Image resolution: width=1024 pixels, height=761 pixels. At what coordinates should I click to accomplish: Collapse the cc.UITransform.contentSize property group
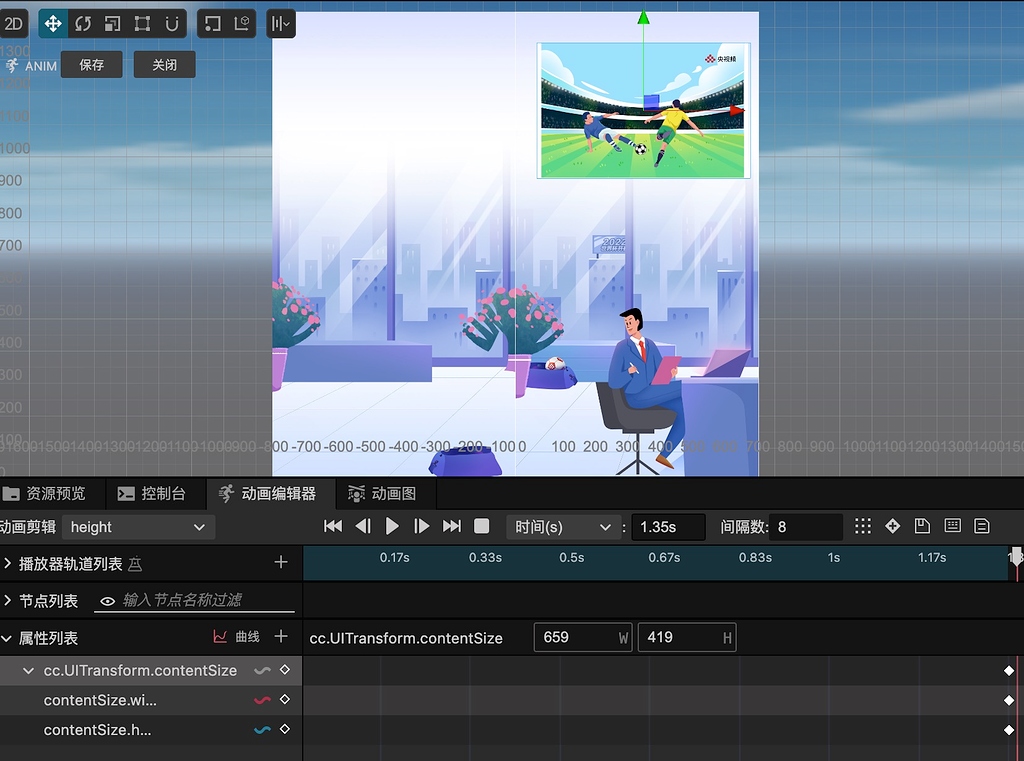pos(27,670)
